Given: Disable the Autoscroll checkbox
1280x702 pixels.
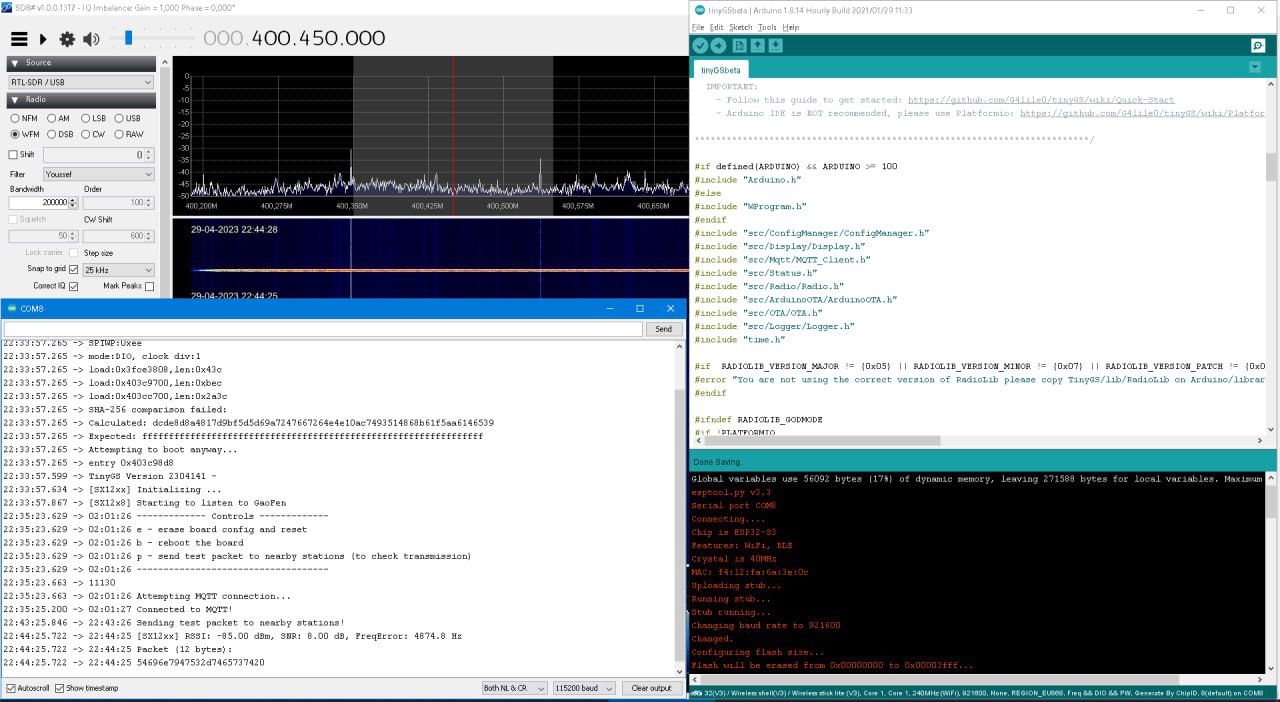Looking at the screenshot, I should 11,688.
